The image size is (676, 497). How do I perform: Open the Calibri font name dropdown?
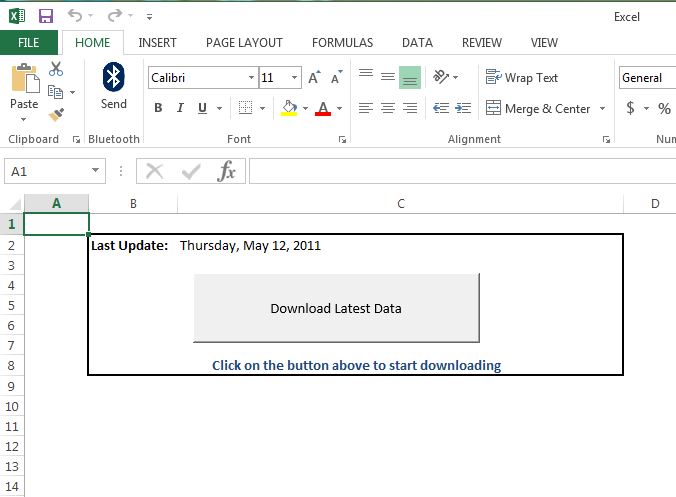pyautogui.click(x=250, y=78)
